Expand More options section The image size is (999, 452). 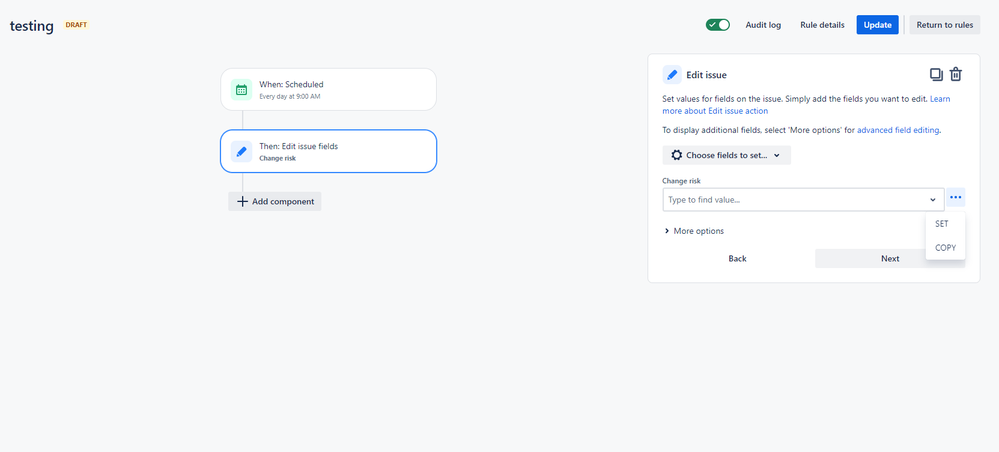[693, 231]
